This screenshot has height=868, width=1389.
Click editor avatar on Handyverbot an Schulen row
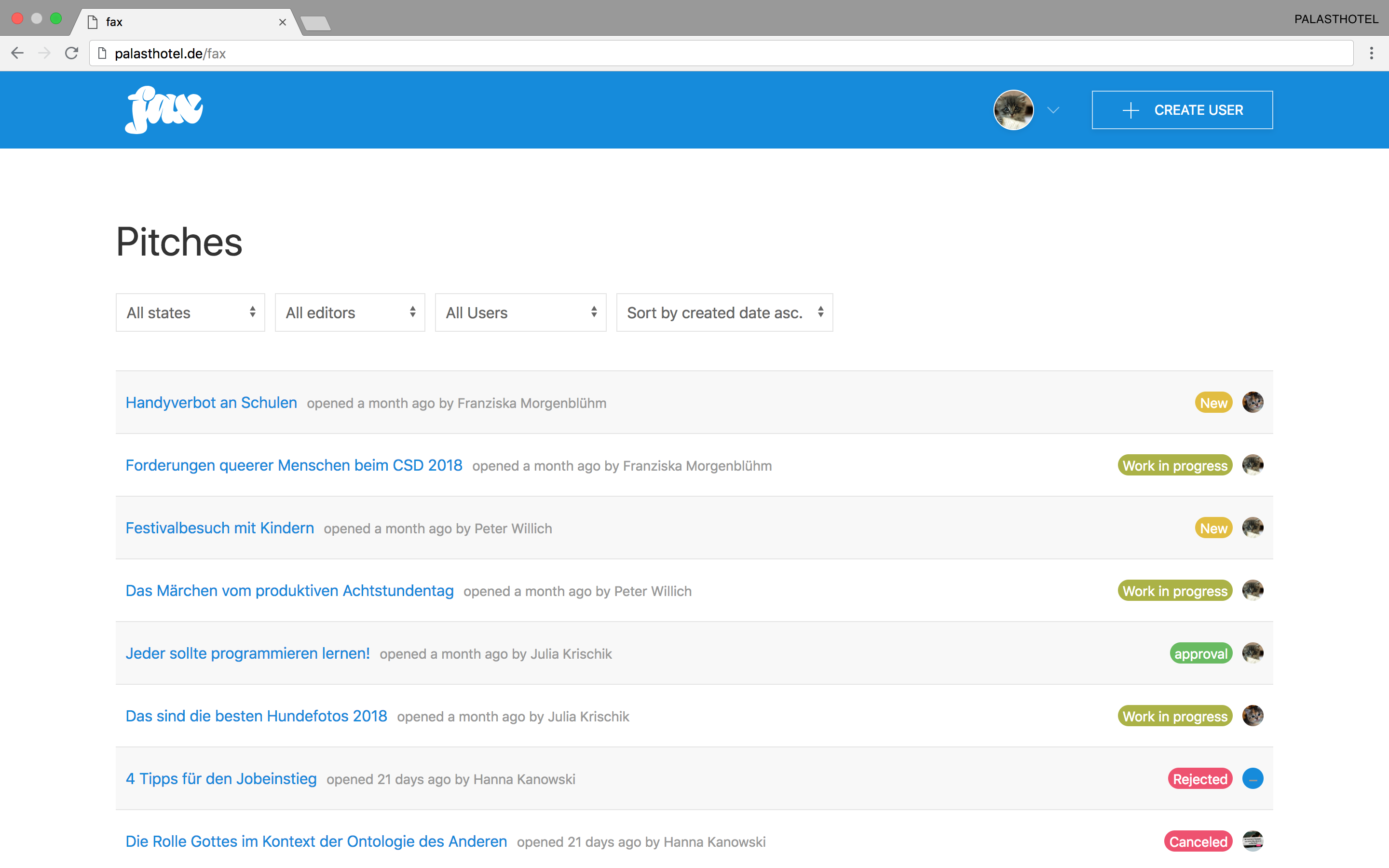1253,403
